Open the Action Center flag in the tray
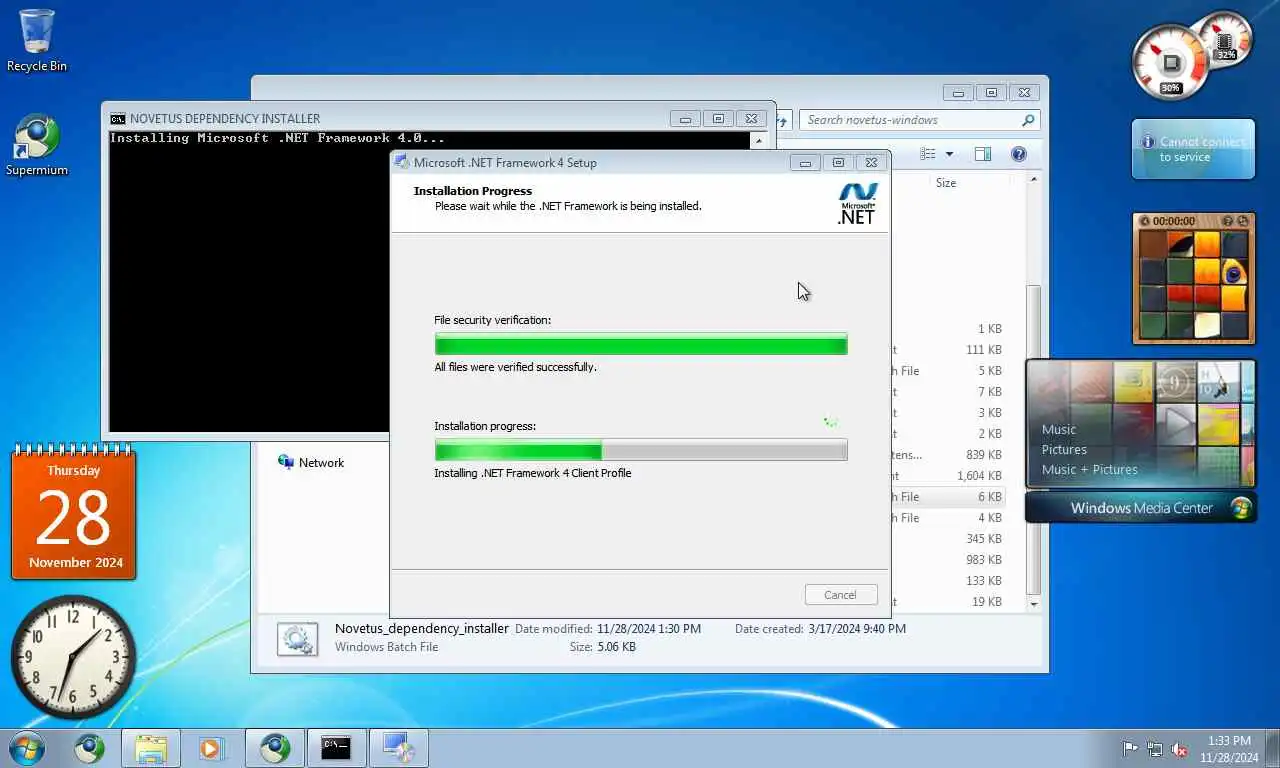 [1130, 749]
